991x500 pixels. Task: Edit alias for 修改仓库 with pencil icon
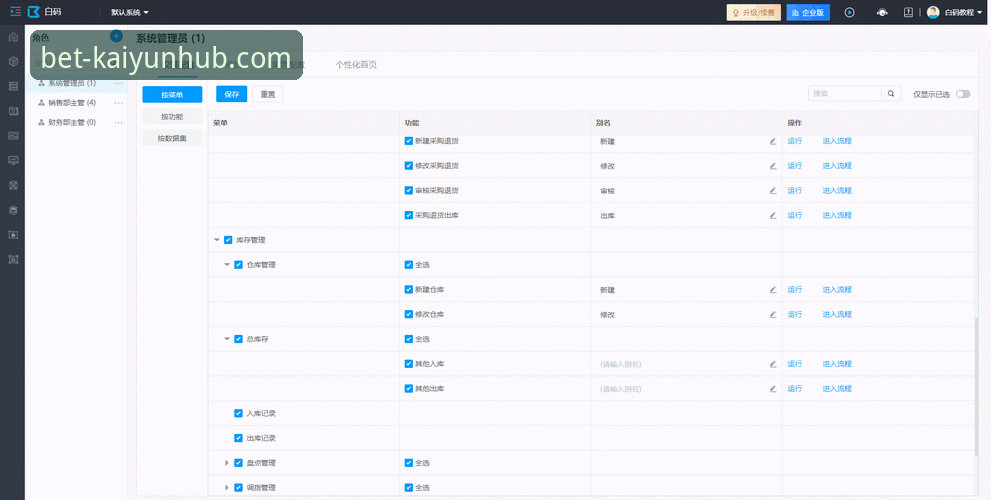(772, 314)
